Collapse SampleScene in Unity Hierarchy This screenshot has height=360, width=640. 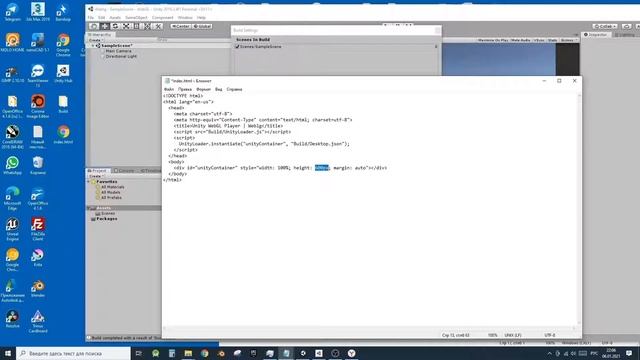(x=93, y=46)
